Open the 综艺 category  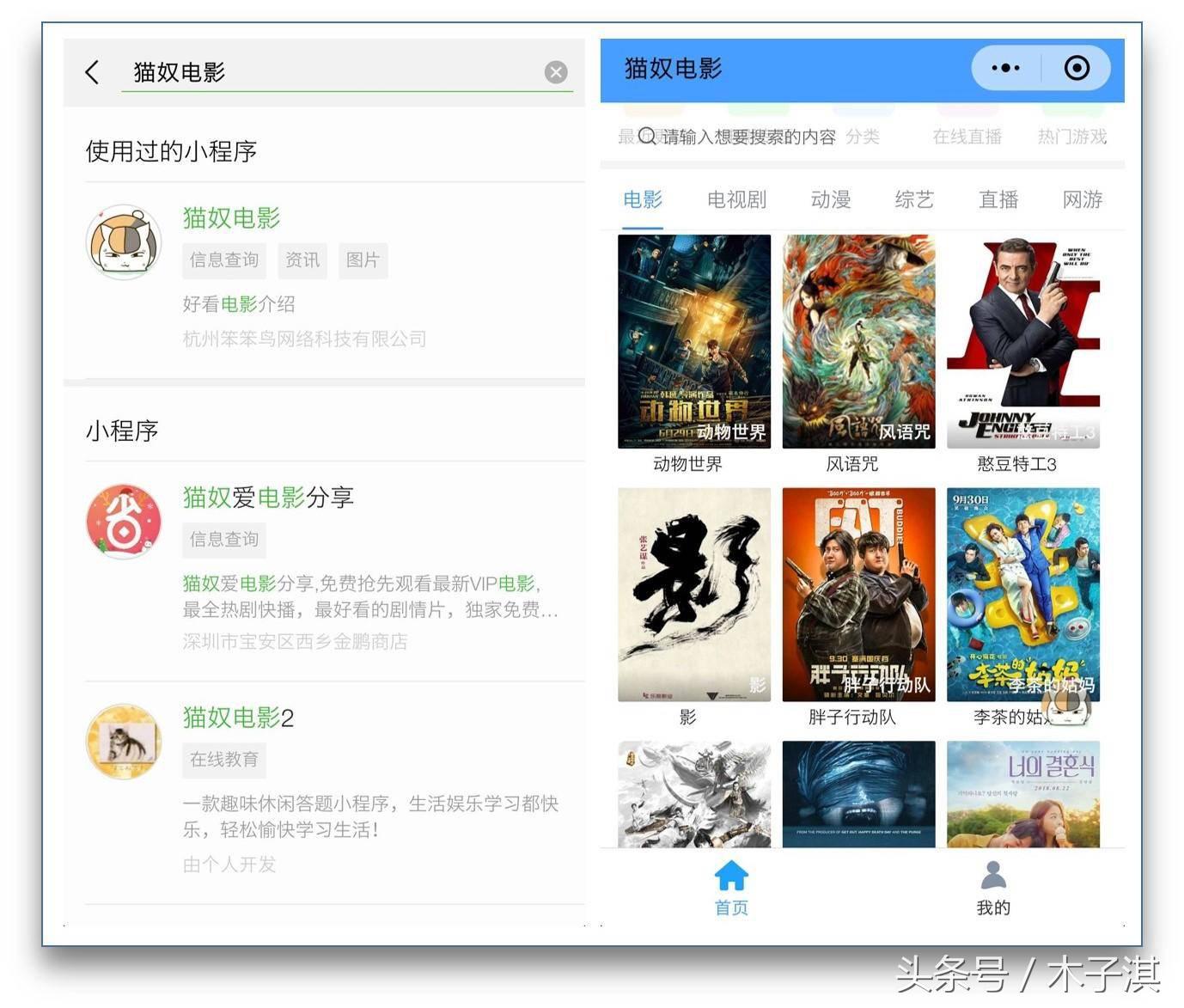(x=913, y=199)
